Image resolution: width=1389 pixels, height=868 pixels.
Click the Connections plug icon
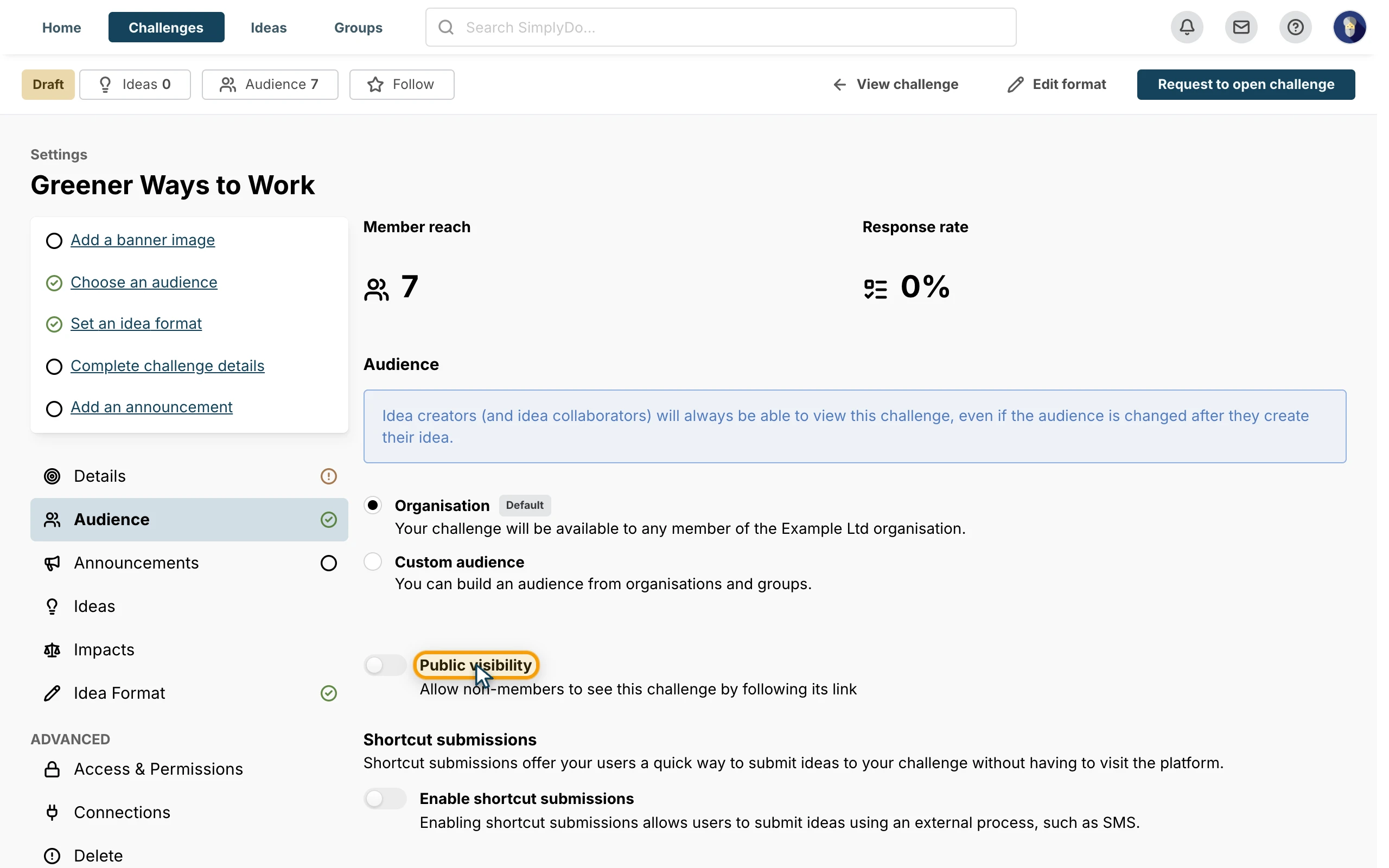tap(52, 812)
